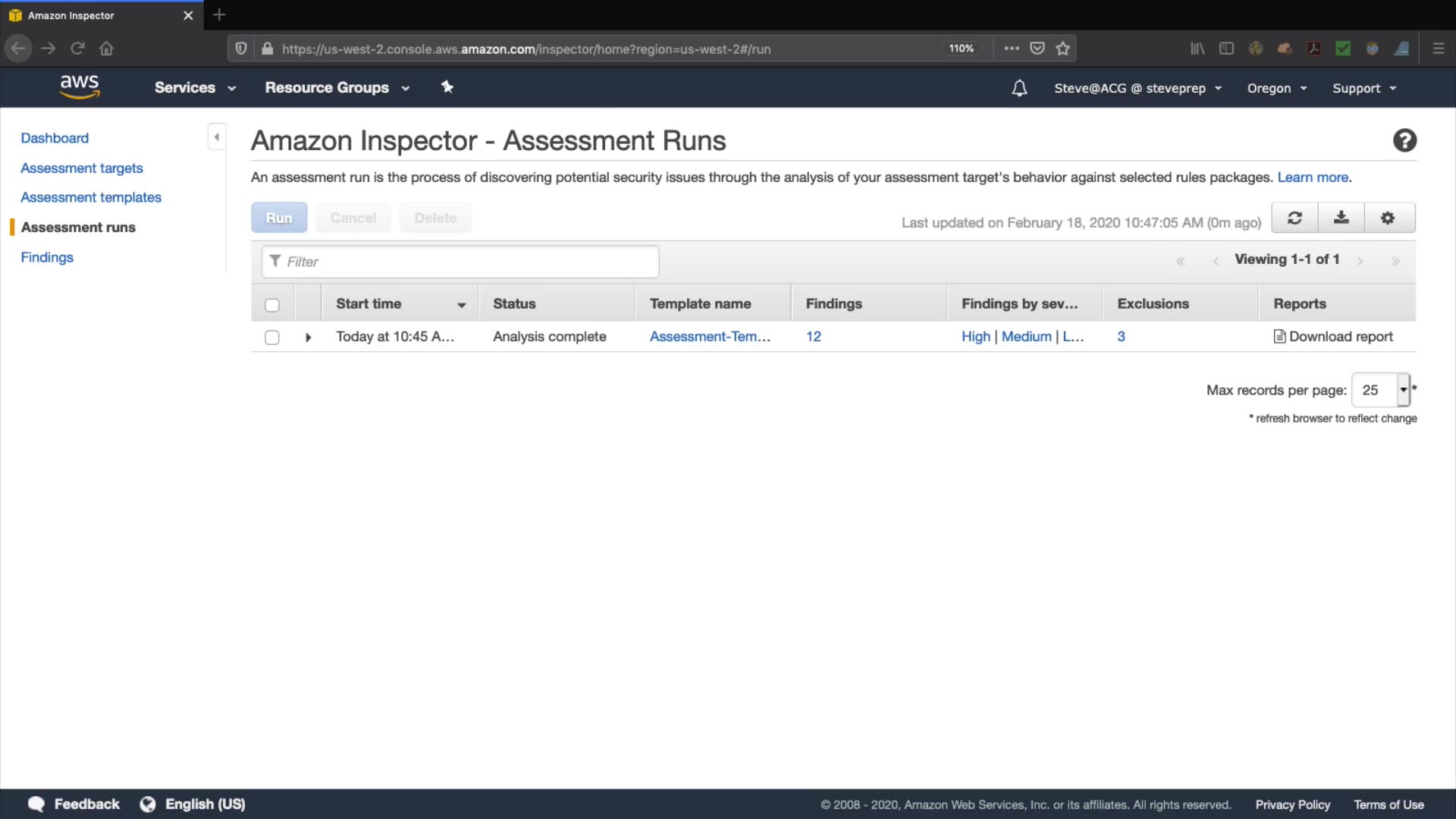The width and height of the screenshot is (1456, 819).
Task: Click the Run button
Action: (x=279, y=218)
